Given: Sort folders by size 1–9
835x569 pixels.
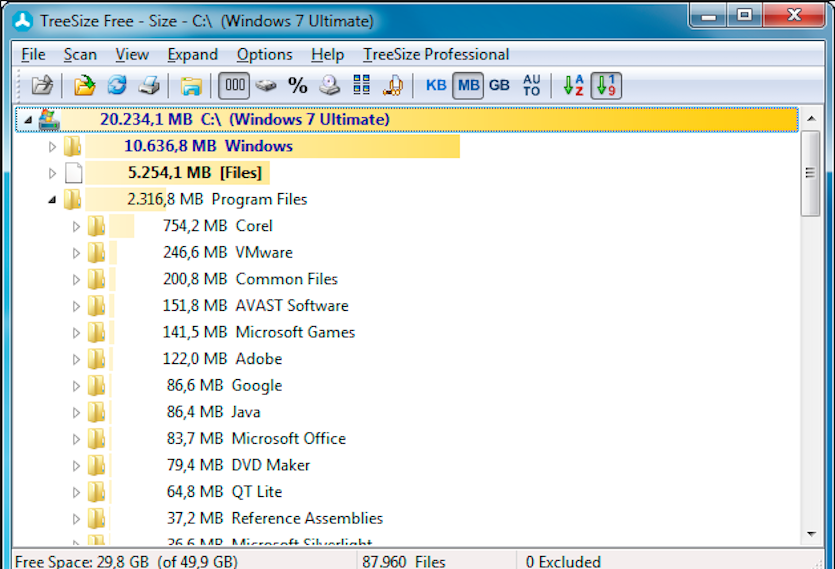Looking at the screenshot, I should coord(606,85).
